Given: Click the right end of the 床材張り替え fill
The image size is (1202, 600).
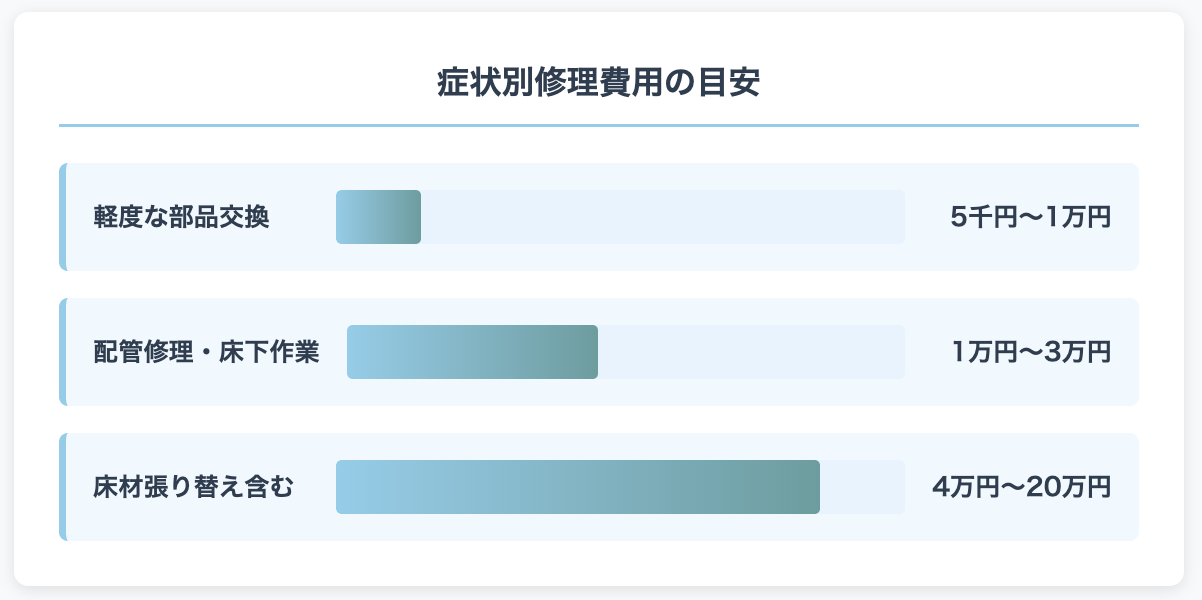Looking at the screenshot, I should tap(816, 487).
